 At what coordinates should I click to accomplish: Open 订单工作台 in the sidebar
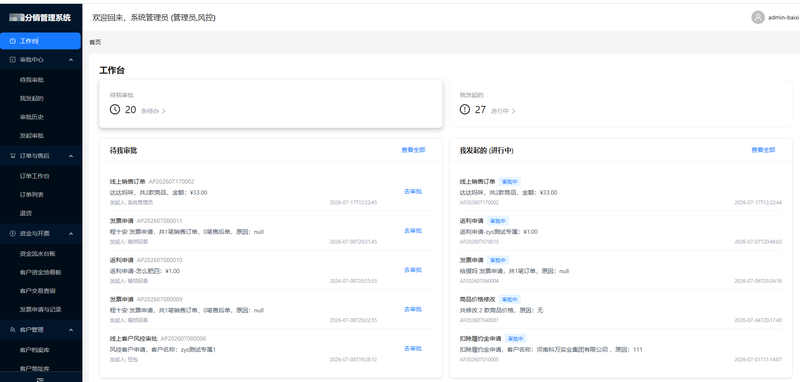[35, 176]
